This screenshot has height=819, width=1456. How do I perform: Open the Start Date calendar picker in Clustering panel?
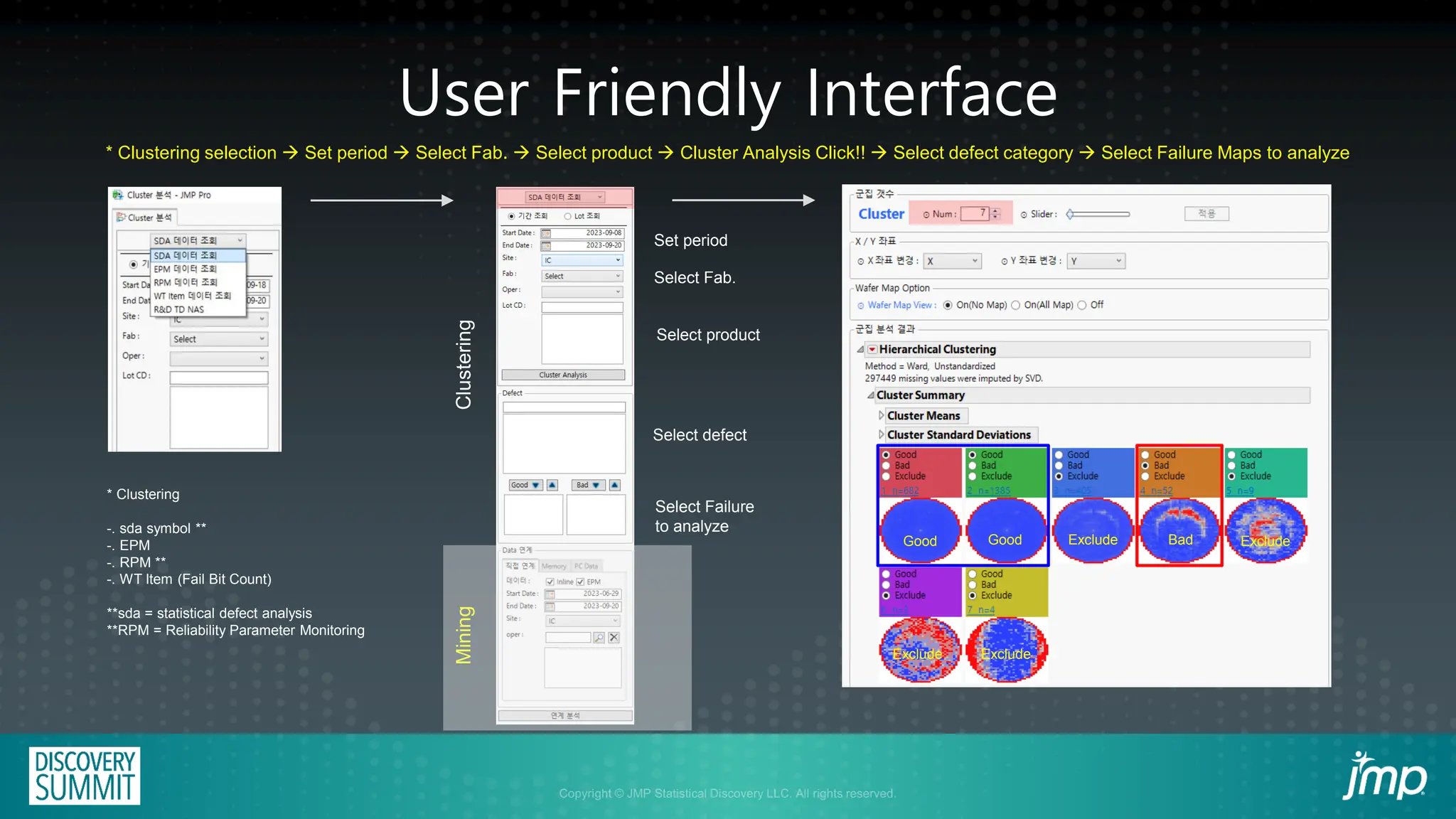click(x=546, y=234)
